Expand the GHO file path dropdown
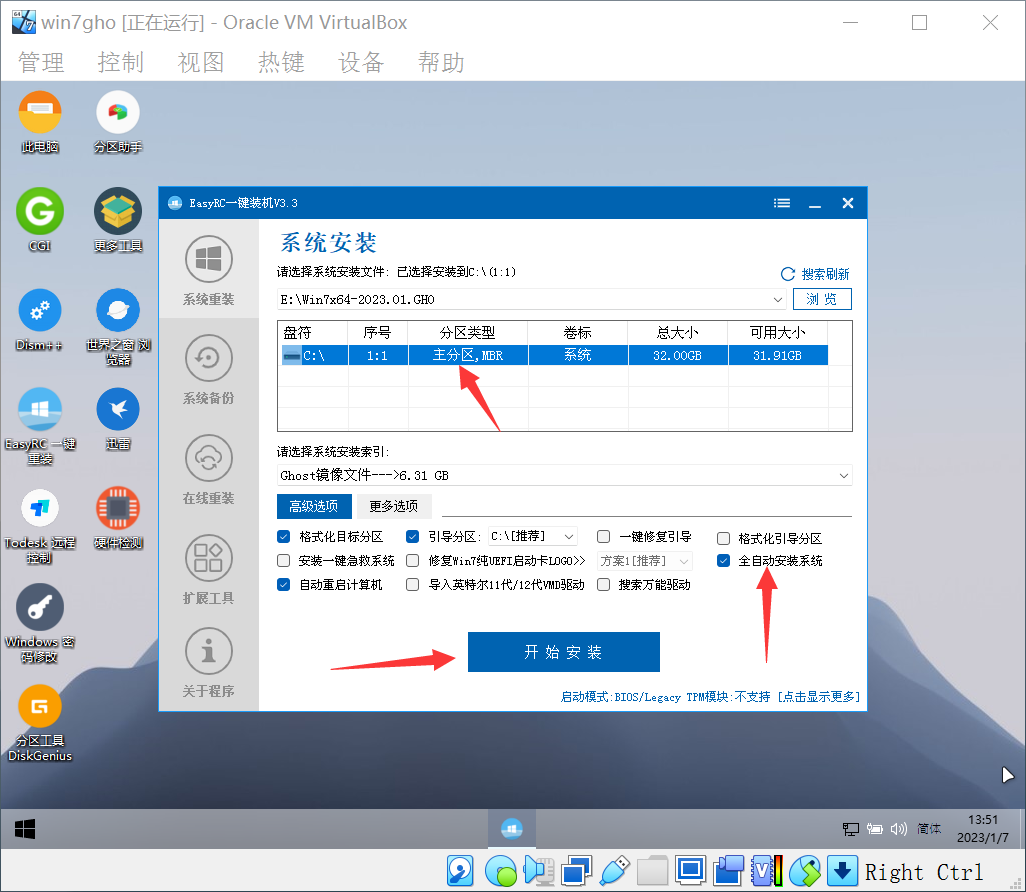 pos(777,300)
